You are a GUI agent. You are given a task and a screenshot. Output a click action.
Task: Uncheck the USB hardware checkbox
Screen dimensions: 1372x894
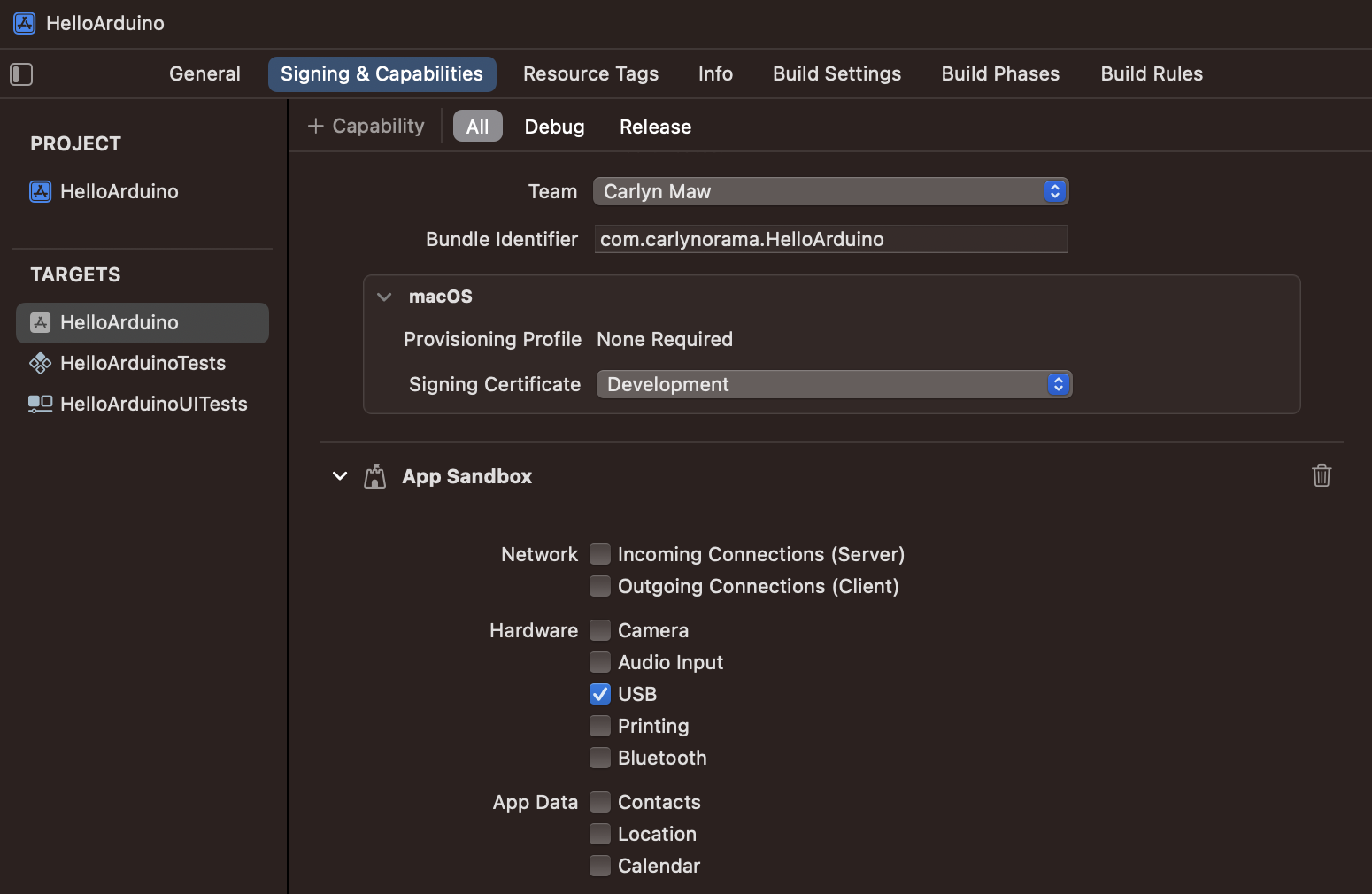point(600,694)
